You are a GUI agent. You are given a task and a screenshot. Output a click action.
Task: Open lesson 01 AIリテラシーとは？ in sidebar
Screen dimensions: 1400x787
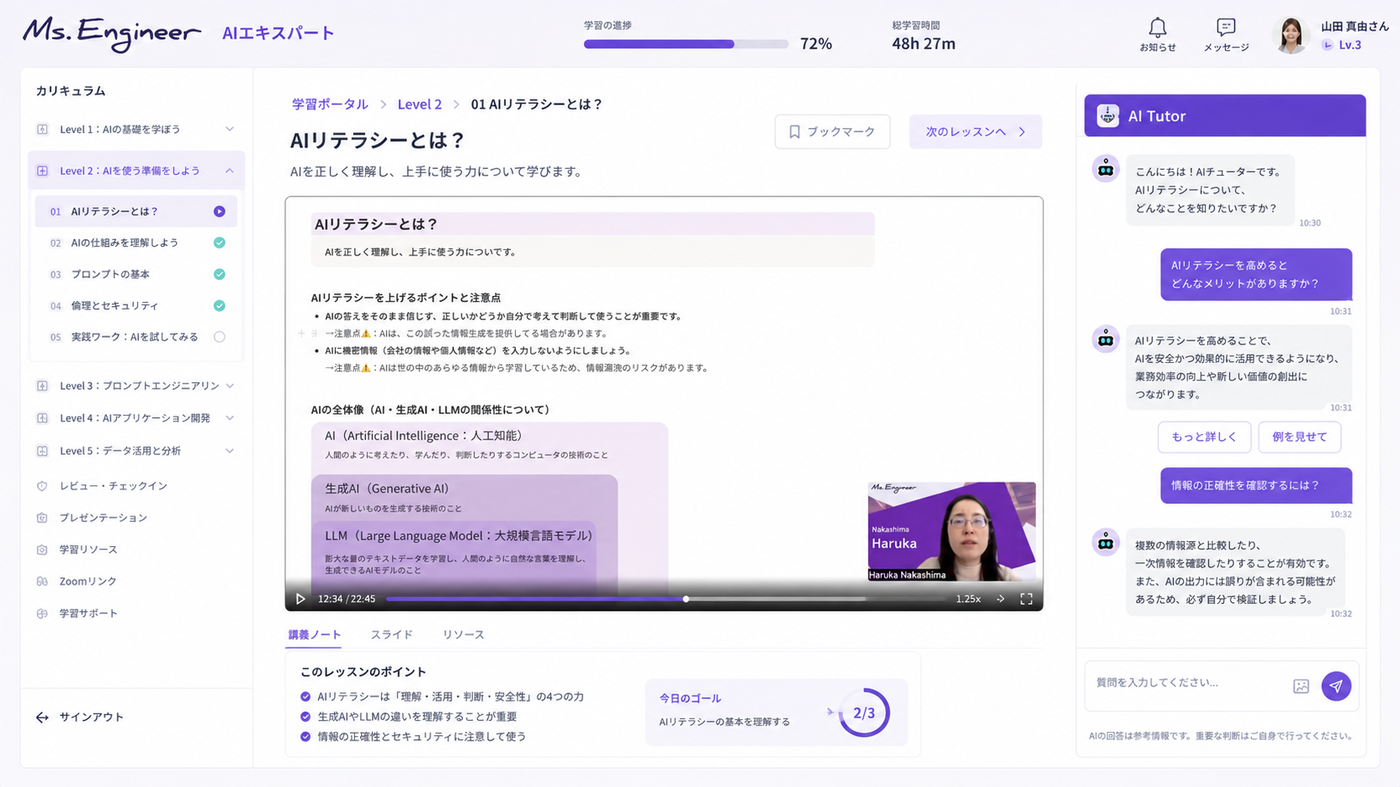pyautogui.click(x=136, y=212)
